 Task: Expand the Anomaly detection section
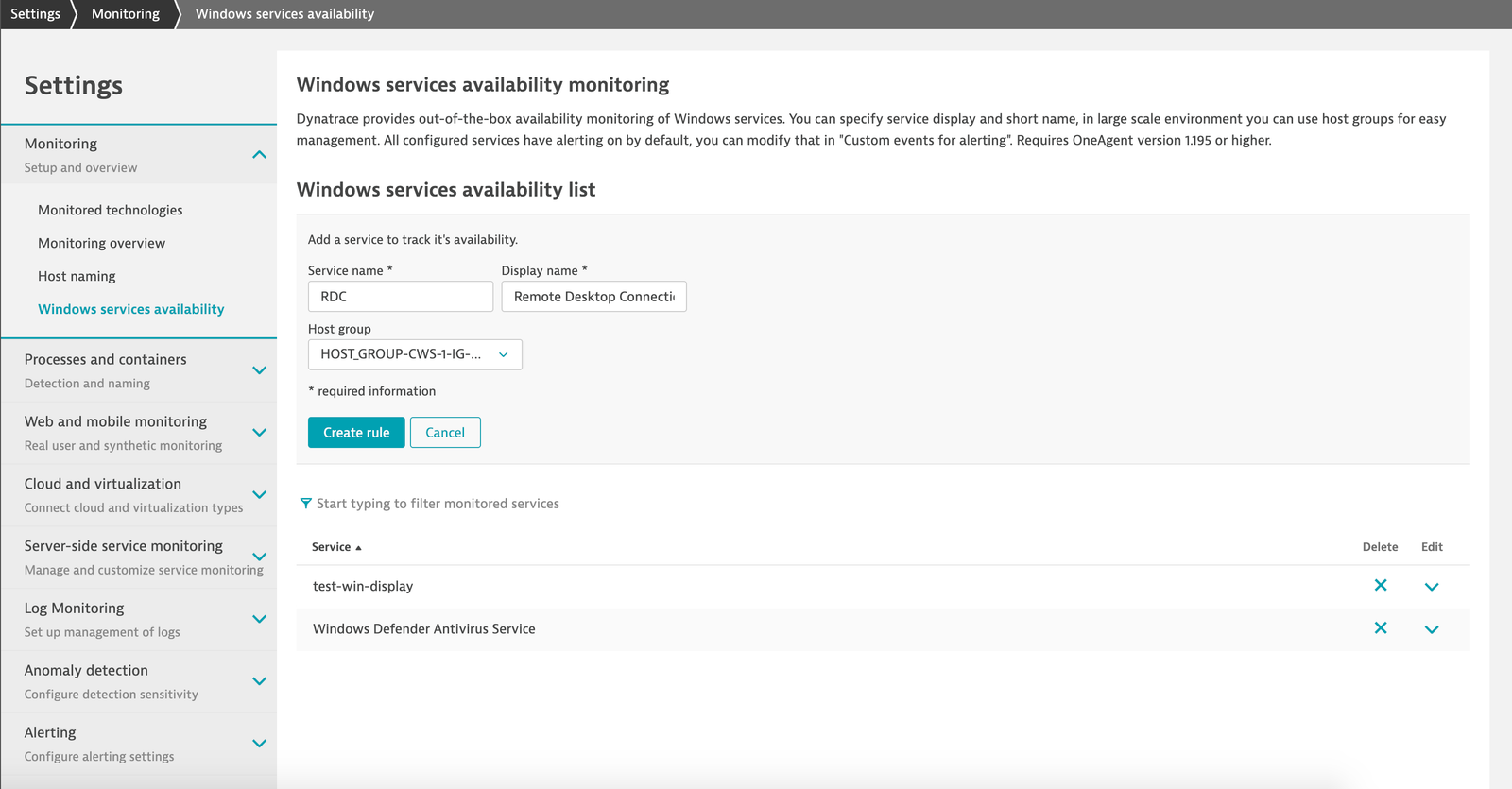tap(259, 681)
